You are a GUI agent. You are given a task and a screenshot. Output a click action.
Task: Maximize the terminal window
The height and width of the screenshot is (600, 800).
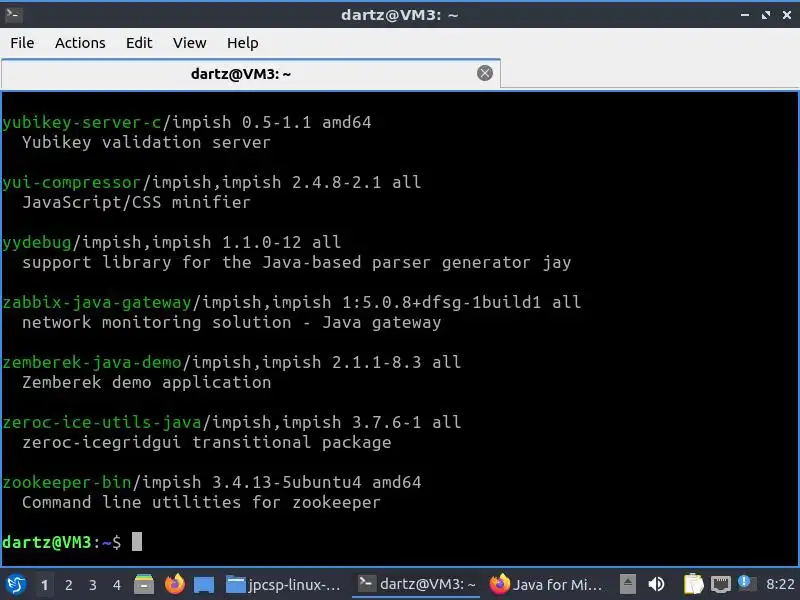766,15
